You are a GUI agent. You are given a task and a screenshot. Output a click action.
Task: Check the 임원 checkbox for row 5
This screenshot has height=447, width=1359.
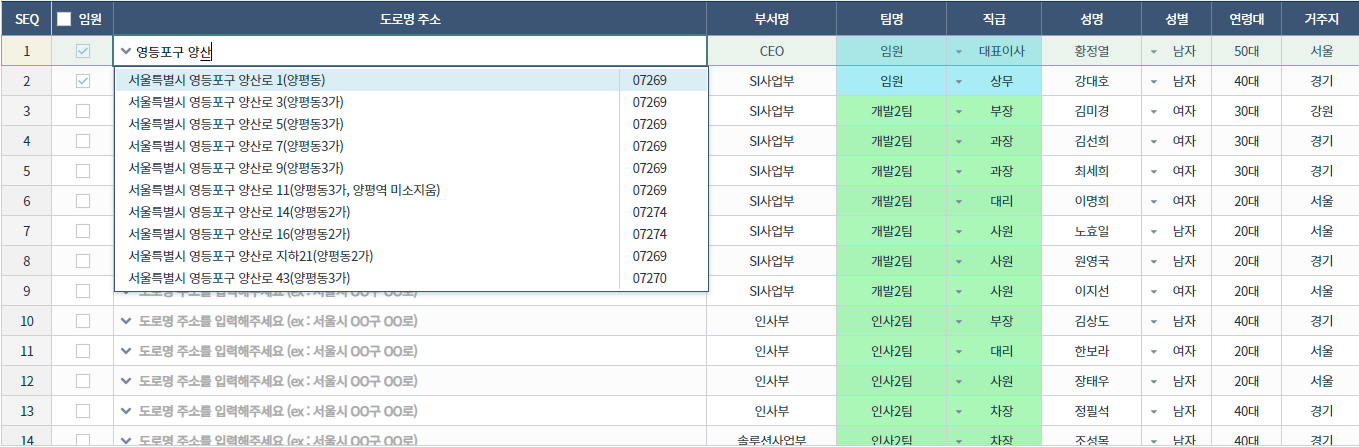pos(83,171)
